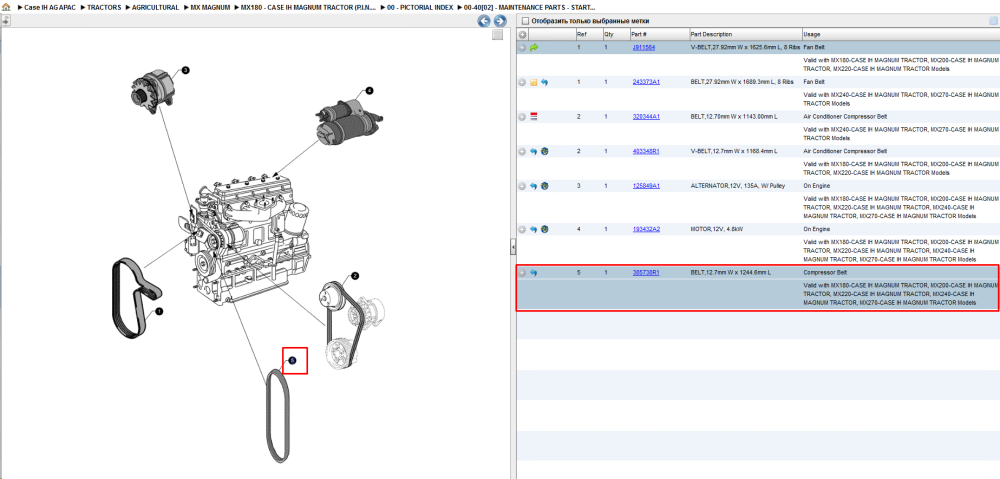This screenshot has width=1000, height=479.
Task: Select callout 5 on the diagram
Action: (x=292, y=360)
